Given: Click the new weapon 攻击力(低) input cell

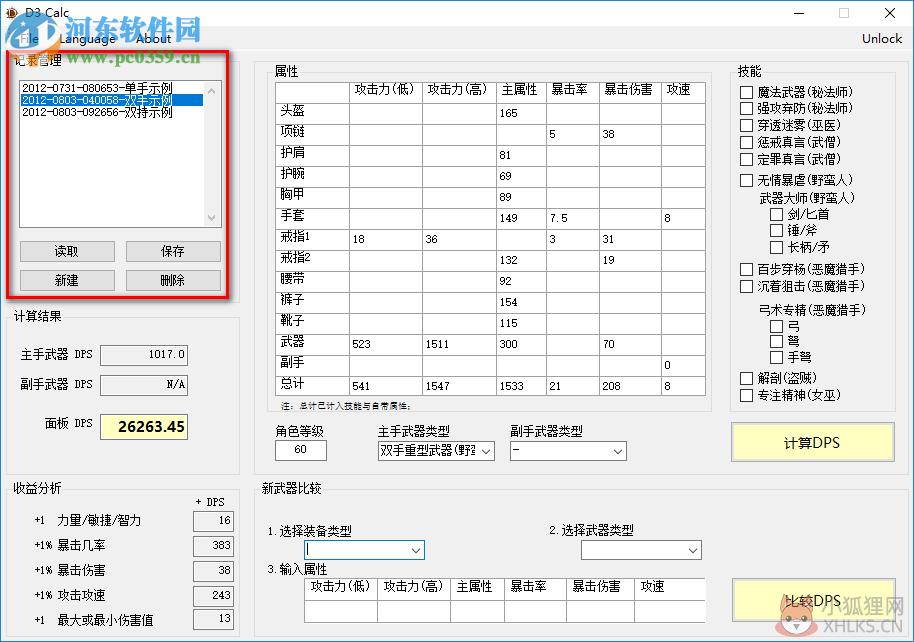Looking at the screenshot, I should pyautogui.click(x=341, y=611).
